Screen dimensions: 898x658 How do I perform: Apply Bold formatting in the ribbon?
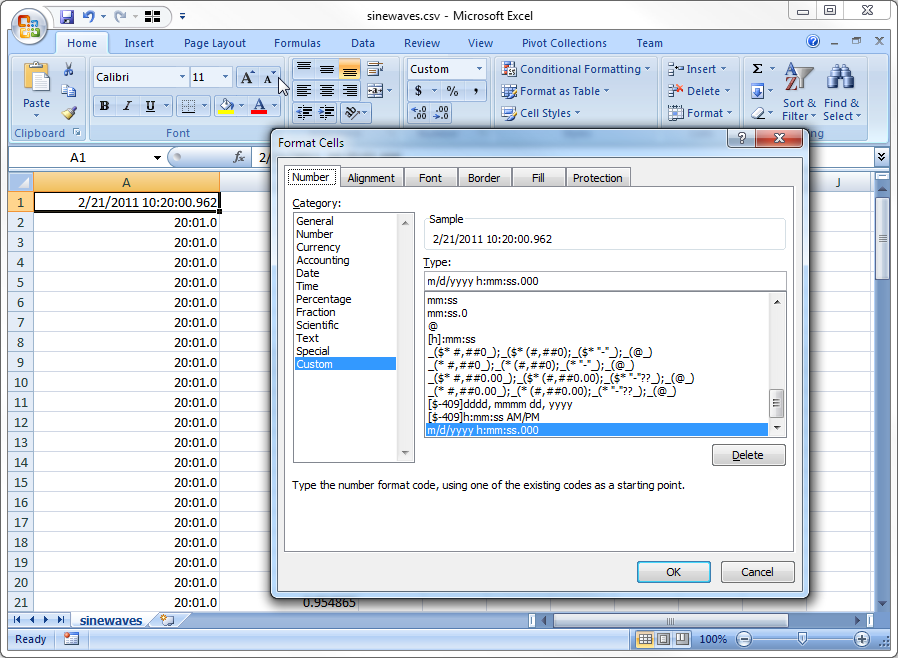[104, 106]
